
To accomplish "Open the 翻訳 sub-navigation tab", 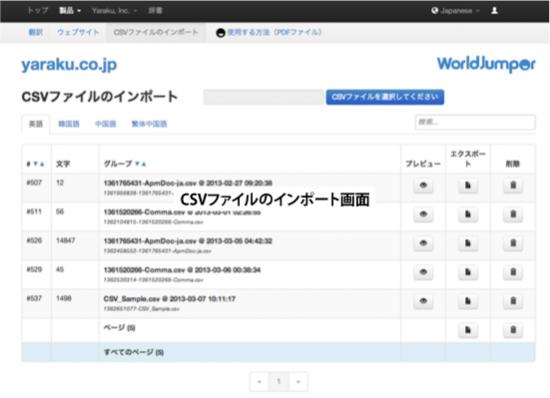I will (x=35, y=32).
